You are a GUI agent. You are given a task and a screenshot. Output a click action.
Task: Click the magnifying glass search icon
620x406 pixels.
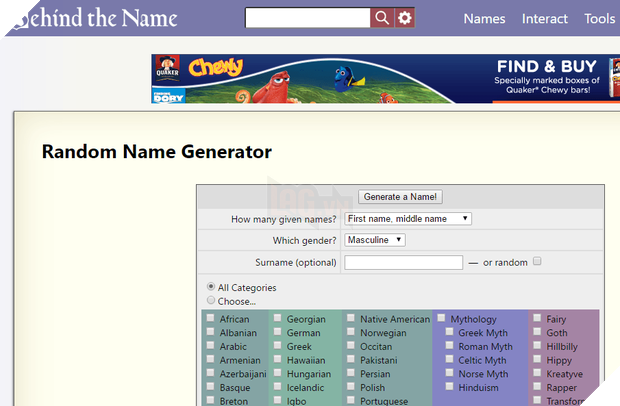[382, 18]
